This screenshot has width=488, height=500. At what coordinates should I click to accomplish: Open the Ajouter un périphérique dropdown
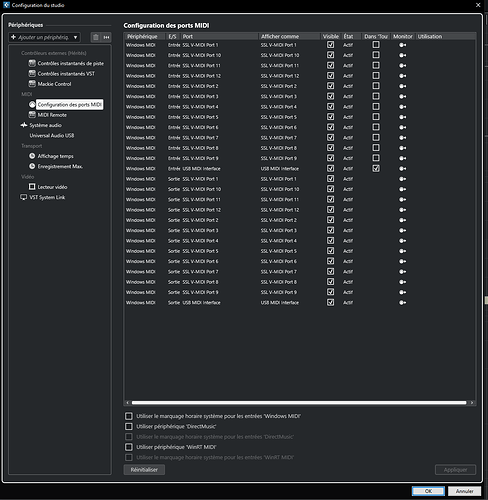click(44, 37)
